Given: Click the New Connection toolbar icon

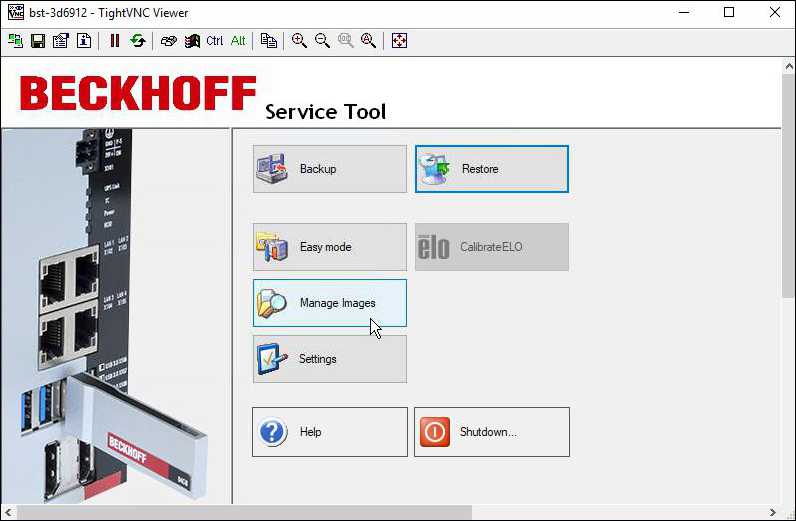Looking at the screenshot, I should click(15, 41).
